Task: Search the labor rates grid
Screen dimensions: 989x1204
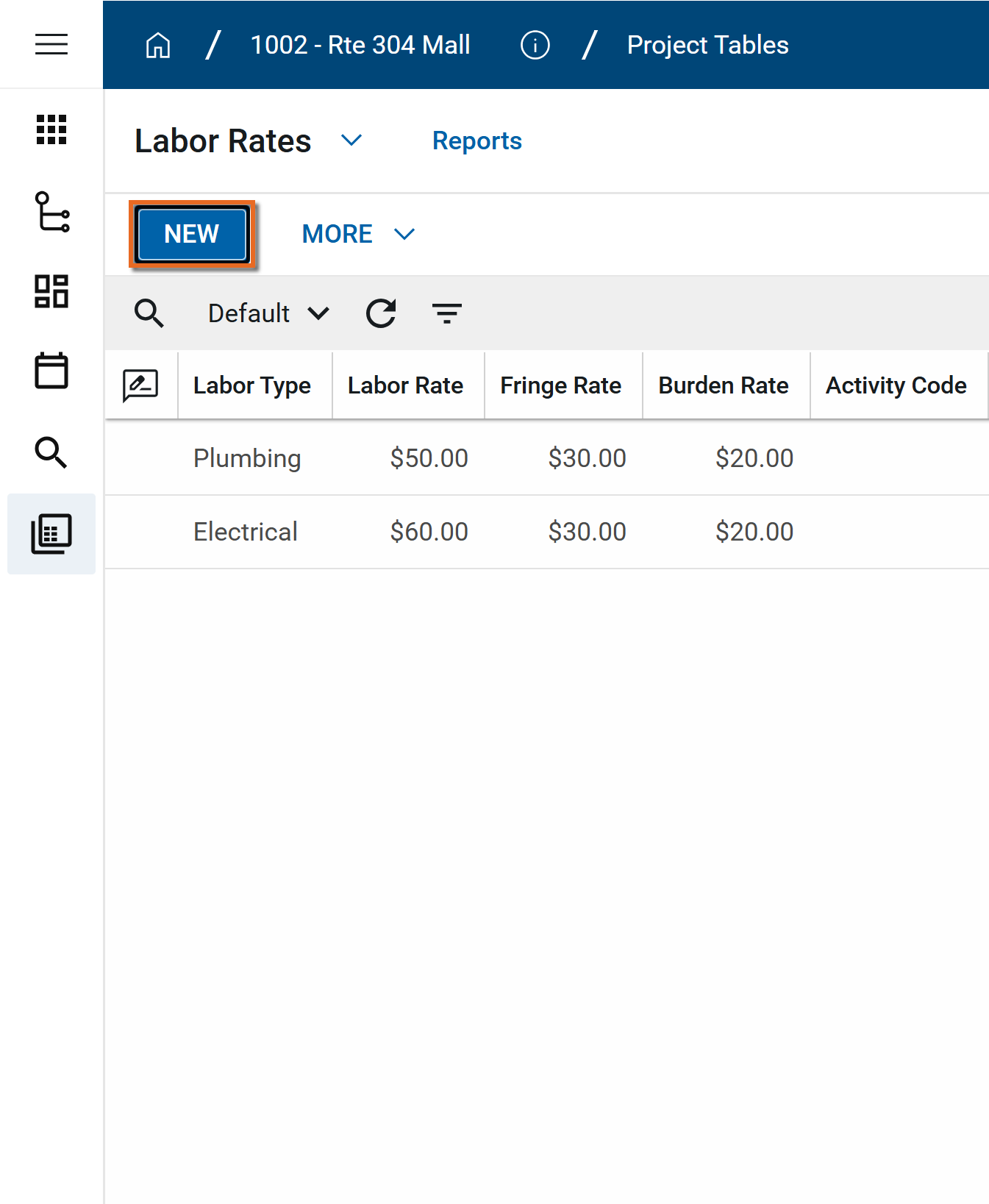Action: (x=149, y=313)
